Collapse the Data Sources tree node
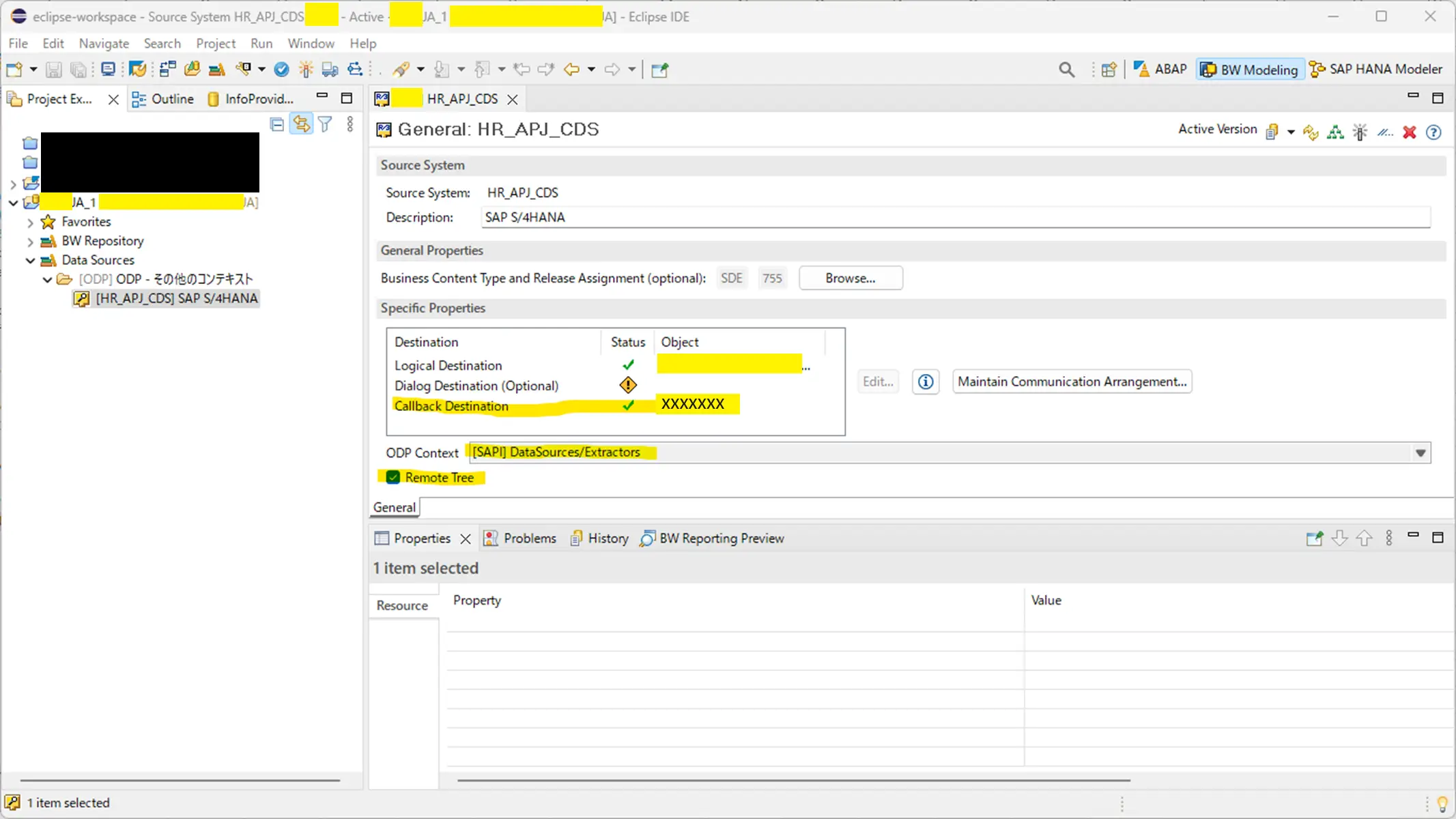 (30, 261)
